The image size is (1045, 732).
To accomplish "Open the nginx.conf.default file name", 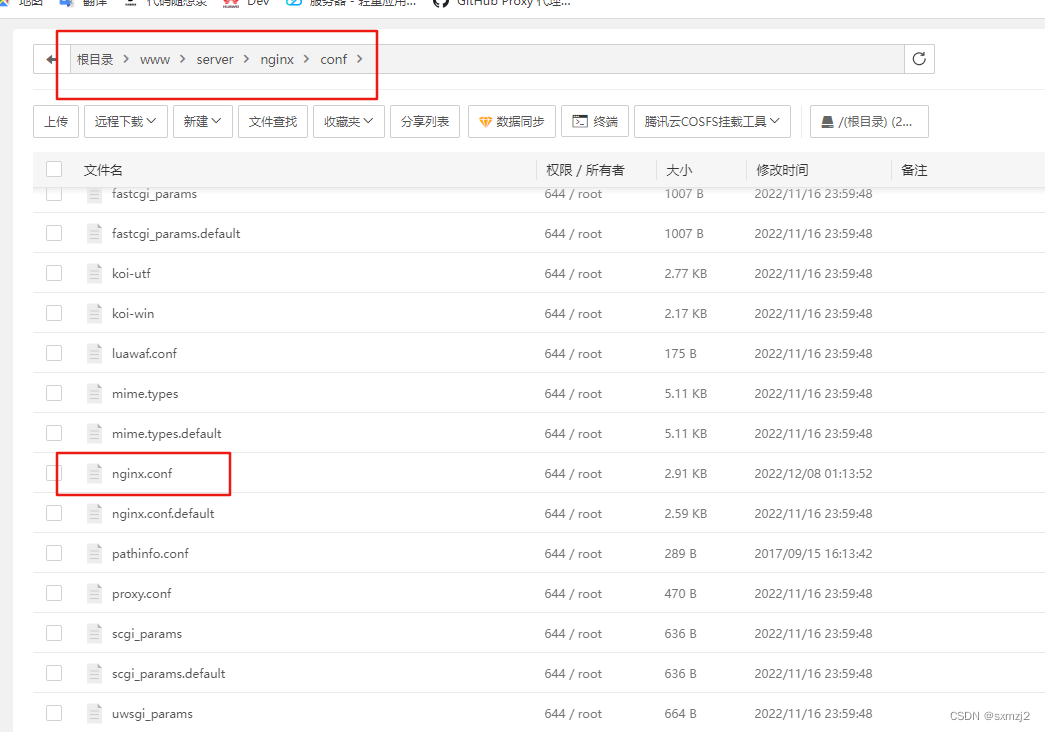I will pos(163,513).
